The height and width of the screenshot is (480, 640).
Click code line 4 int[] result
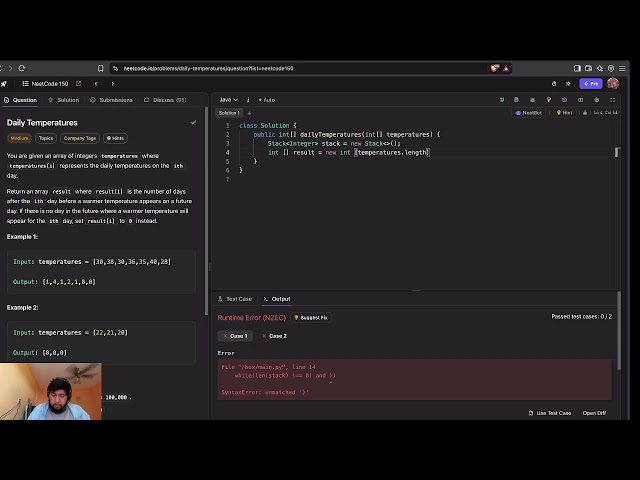tap(349, 152)
